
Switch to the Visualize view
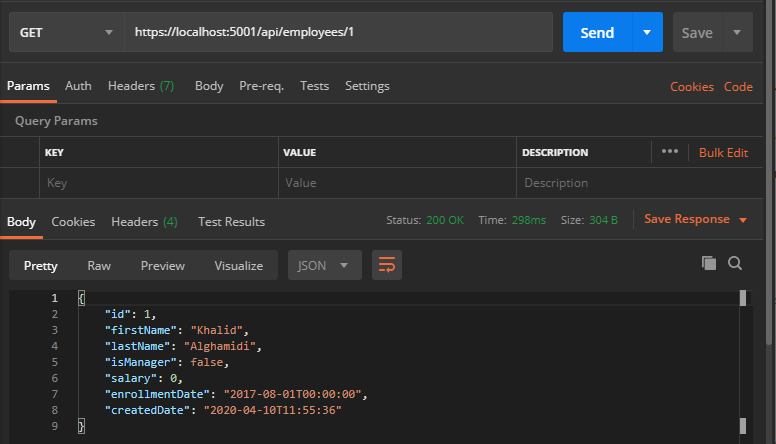(239, 266)
